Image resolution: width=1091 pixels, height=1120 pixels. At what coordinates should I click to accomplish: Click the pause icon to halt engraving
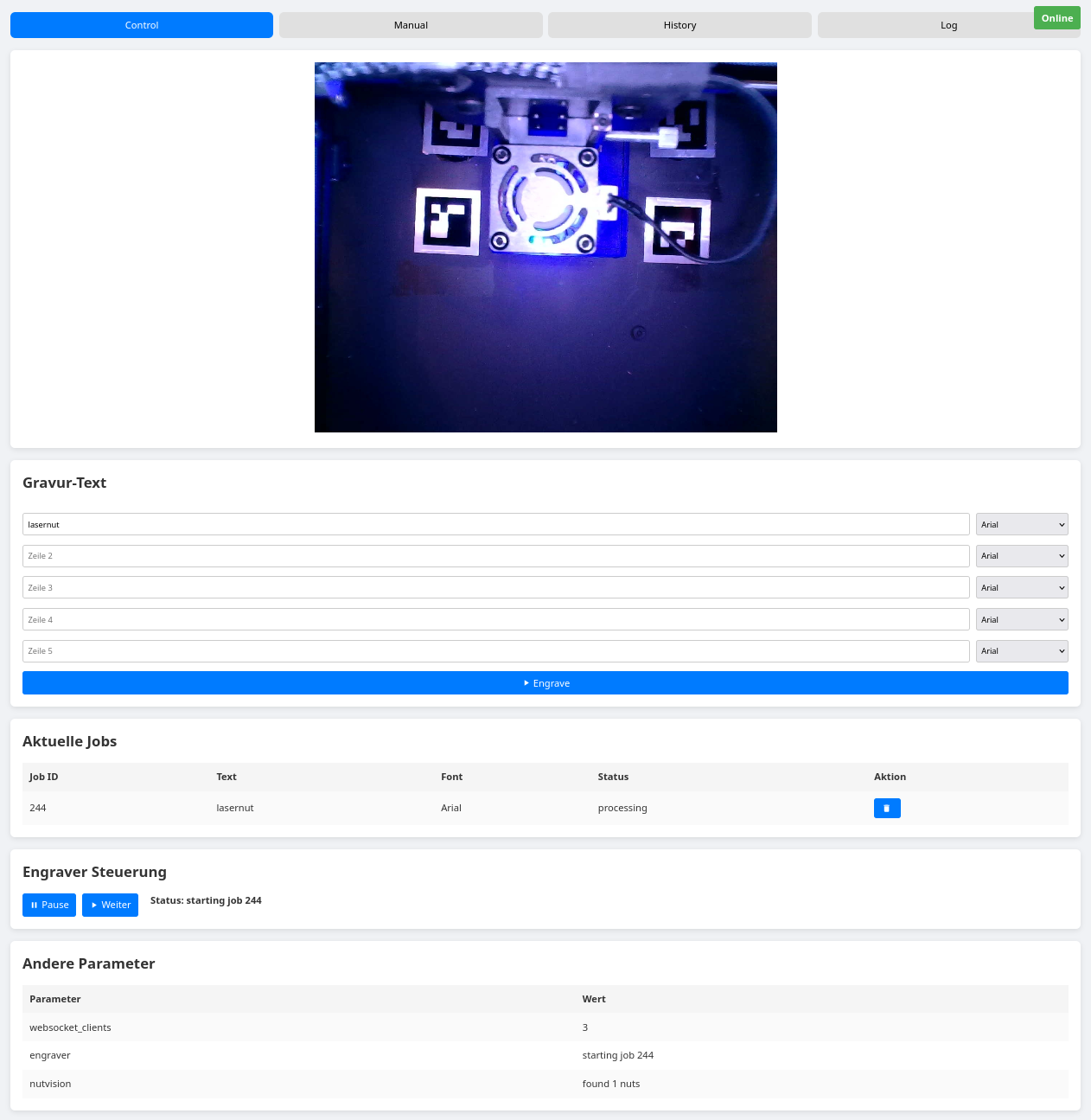tap(35, 905)
